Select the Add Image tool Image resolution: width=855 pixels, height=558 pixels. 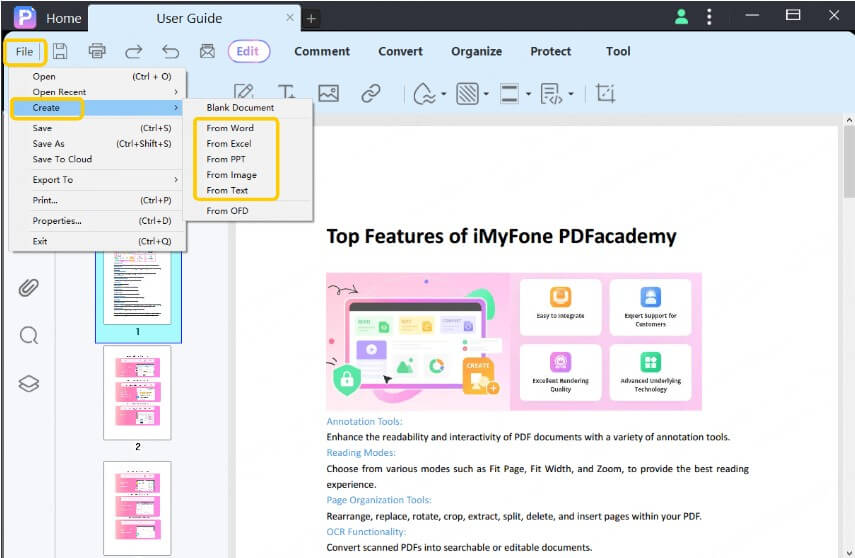pos(328,93)
